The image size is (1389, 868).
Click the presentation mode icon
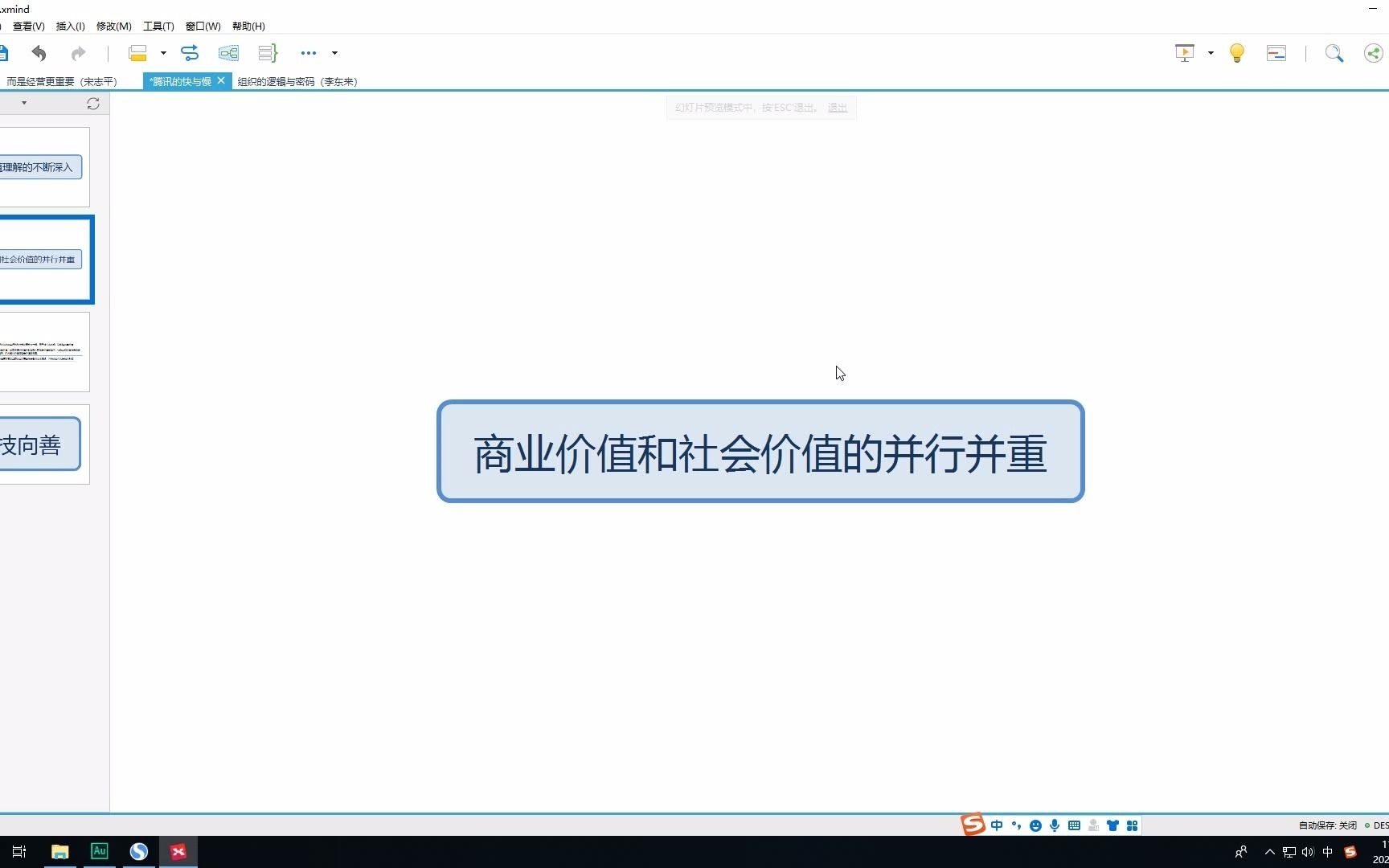[x=1185, y=53]
